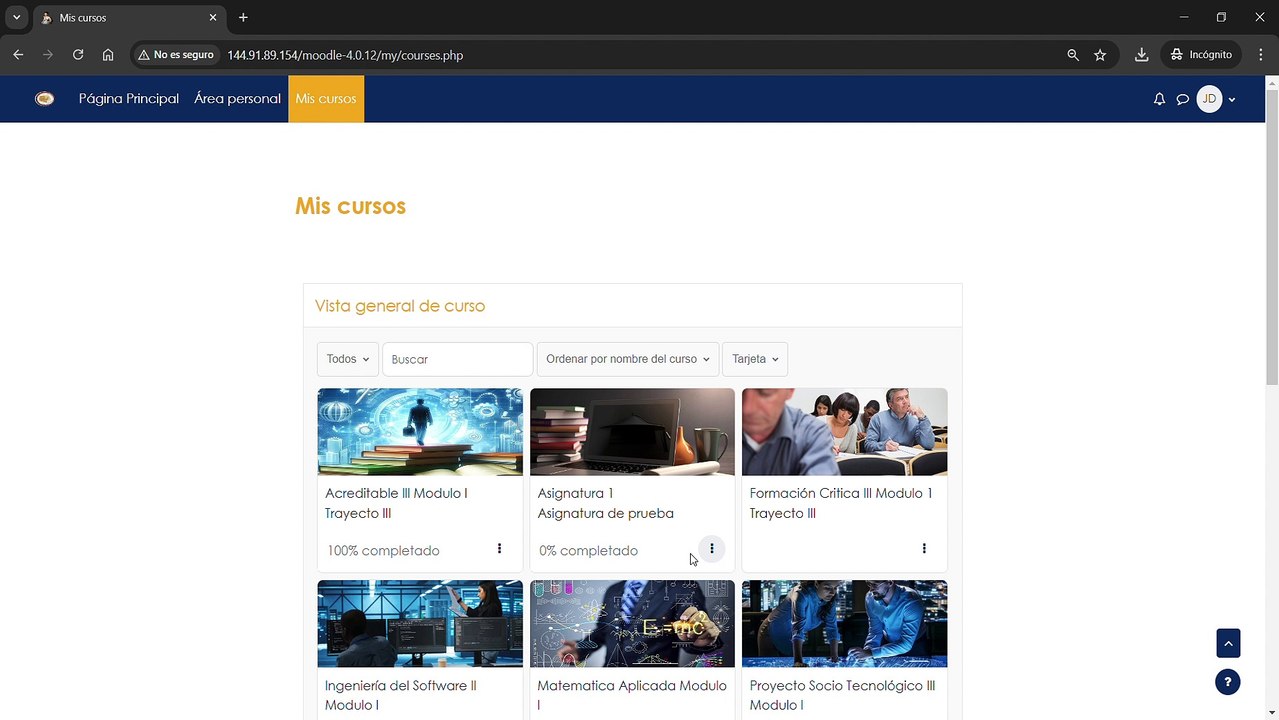Open the tab search dropdown arrow
The image size is (1279, 720).
click(x=17, y=17)
